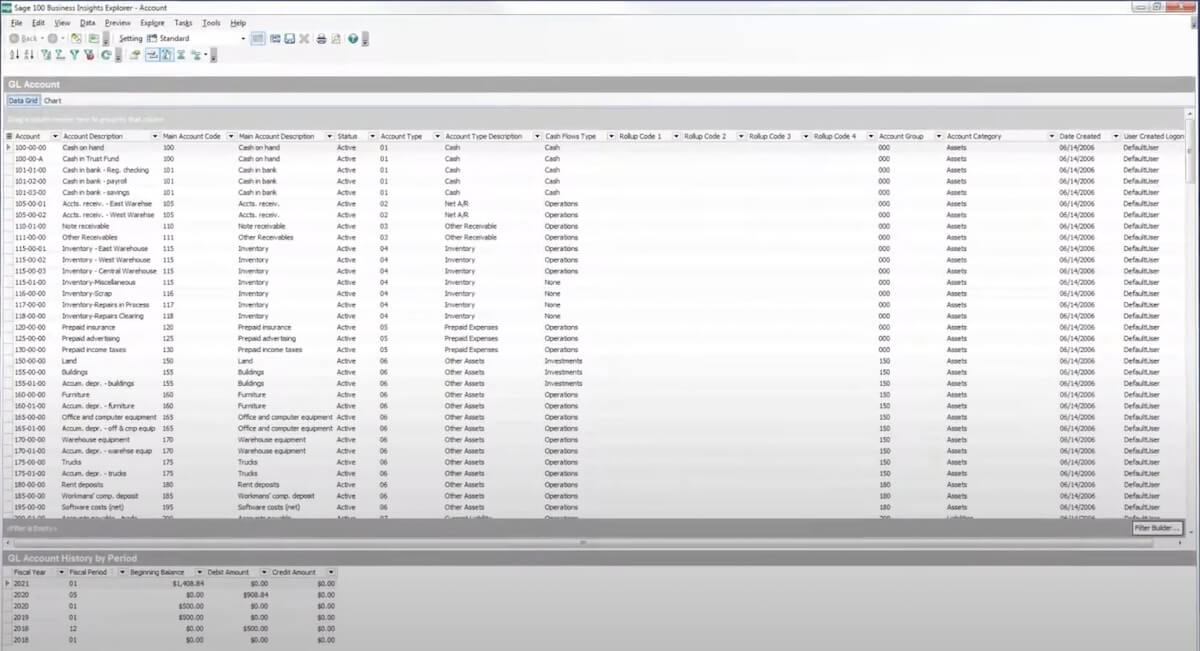This screenshot has width=1200, height=651.
Task: Click the Setting views icon beside Standard
Action: [153, 38]
